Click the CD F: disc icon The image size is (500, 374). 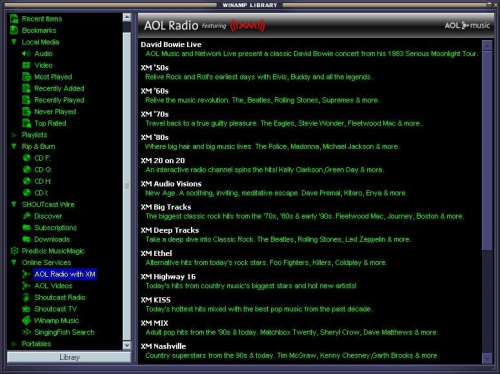click(x=27, y=158)
